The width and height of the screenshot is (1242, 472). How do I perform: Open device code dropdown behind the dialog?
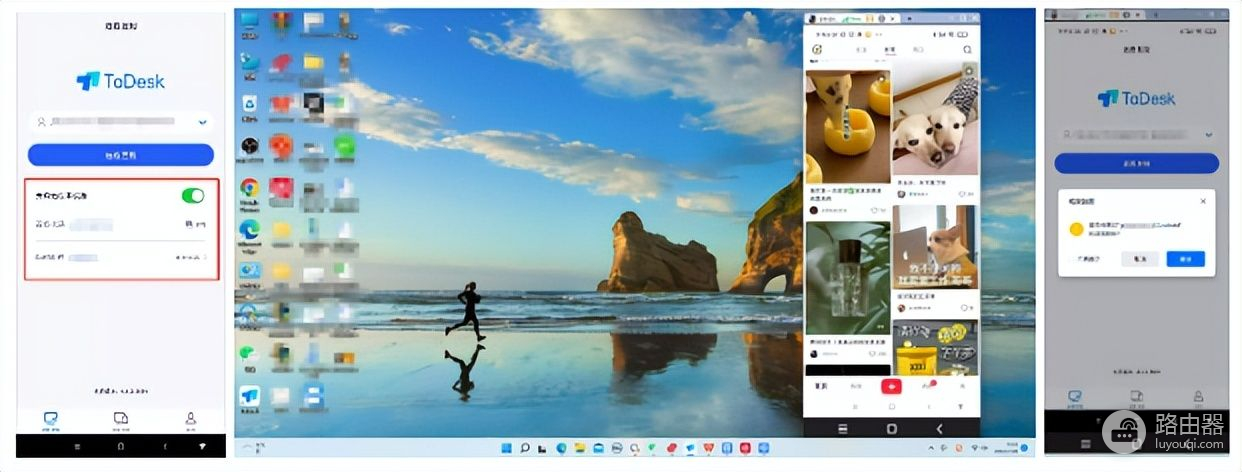1209,133
